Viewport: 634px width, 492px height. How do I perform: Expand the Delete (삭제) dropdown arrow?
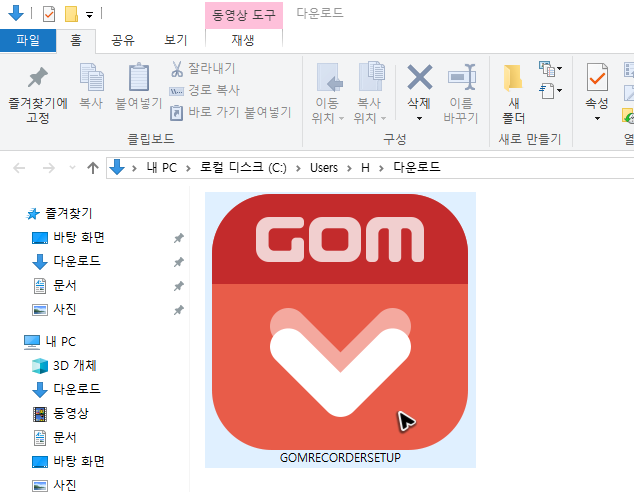click(419, 119)
